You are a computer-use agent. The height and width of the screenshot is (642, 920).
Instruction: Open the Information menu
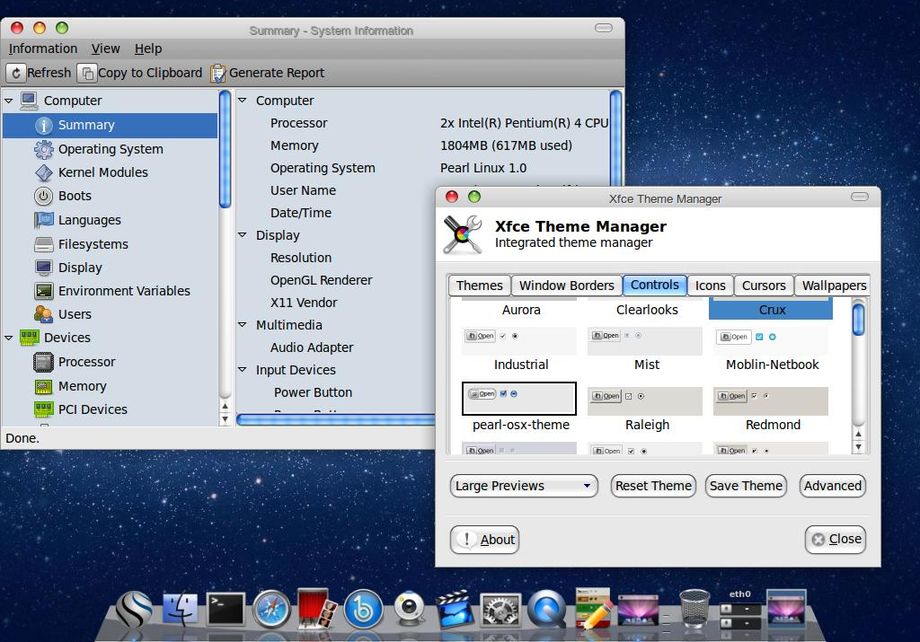point(43,48)
